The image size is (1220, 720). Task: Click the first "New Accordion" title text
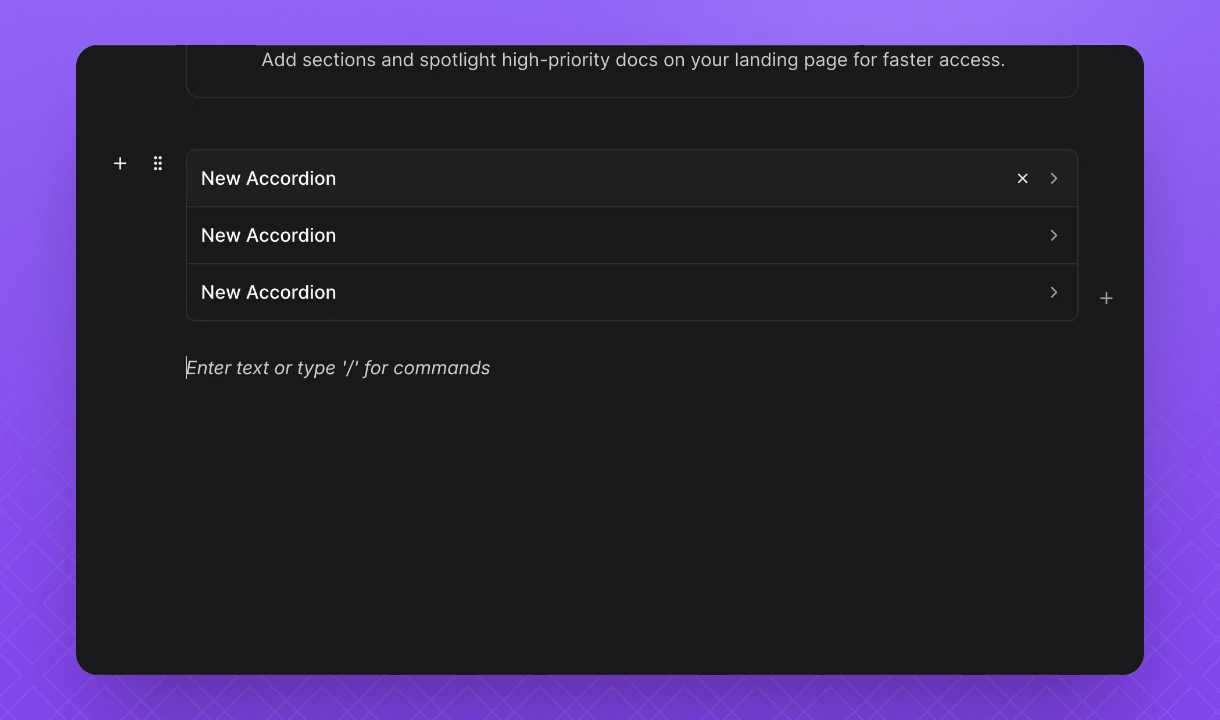[268, 178]
